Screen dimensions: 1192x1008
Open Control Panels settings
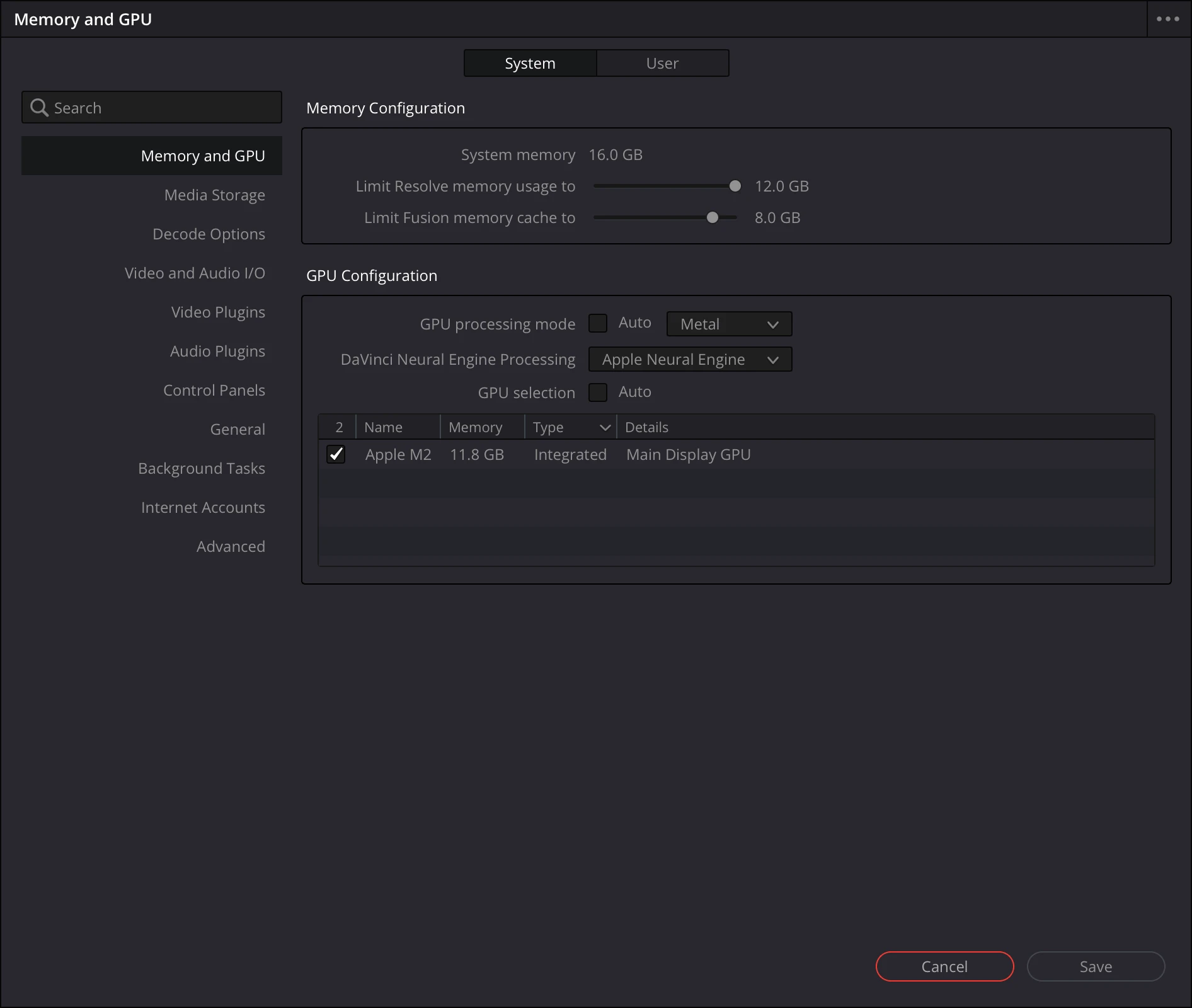[x=214, y=390]
